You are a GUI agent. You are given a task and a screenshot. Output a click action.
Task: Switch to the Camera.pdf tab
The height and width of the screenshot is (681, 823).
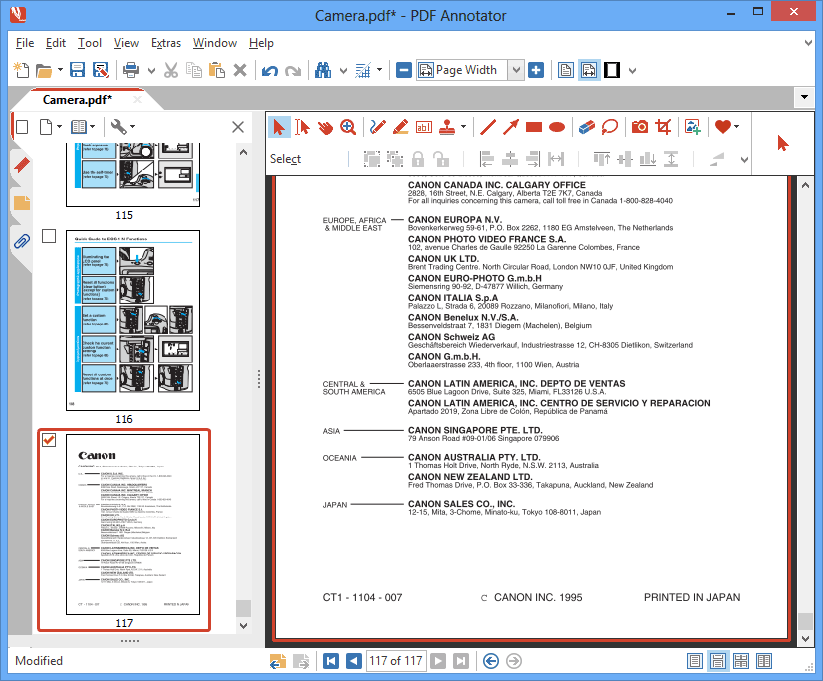click(x=77, y=100)
